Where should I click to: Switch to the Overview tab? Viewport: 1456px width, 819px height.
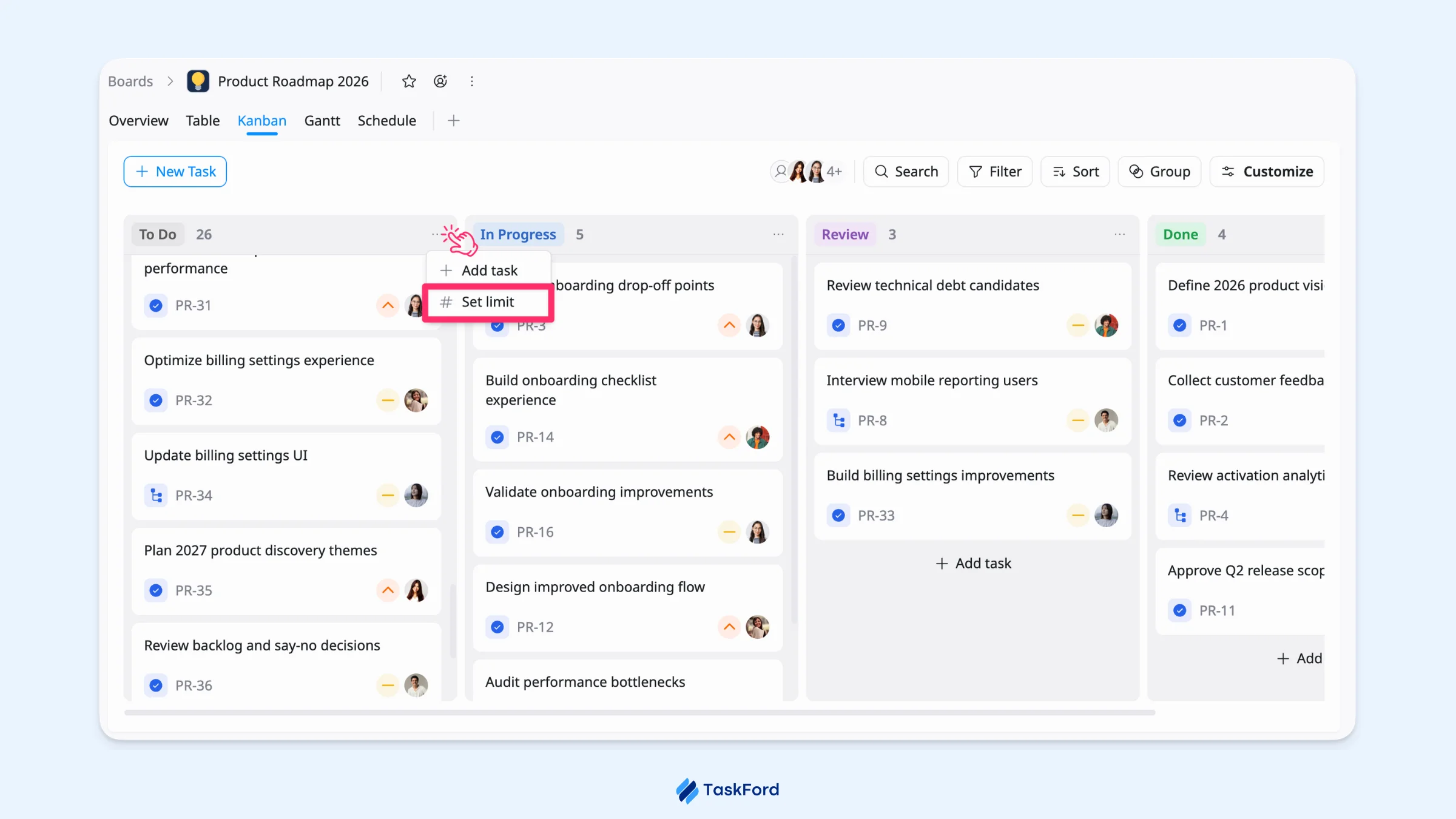[138, 121]
